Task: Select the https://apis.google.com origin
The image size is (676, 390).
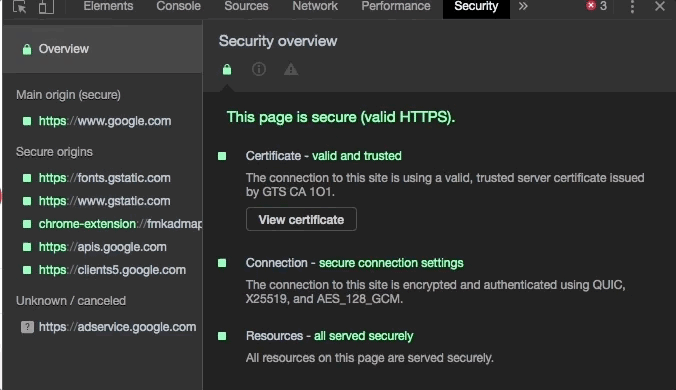Action: click(x=102, y=247)
